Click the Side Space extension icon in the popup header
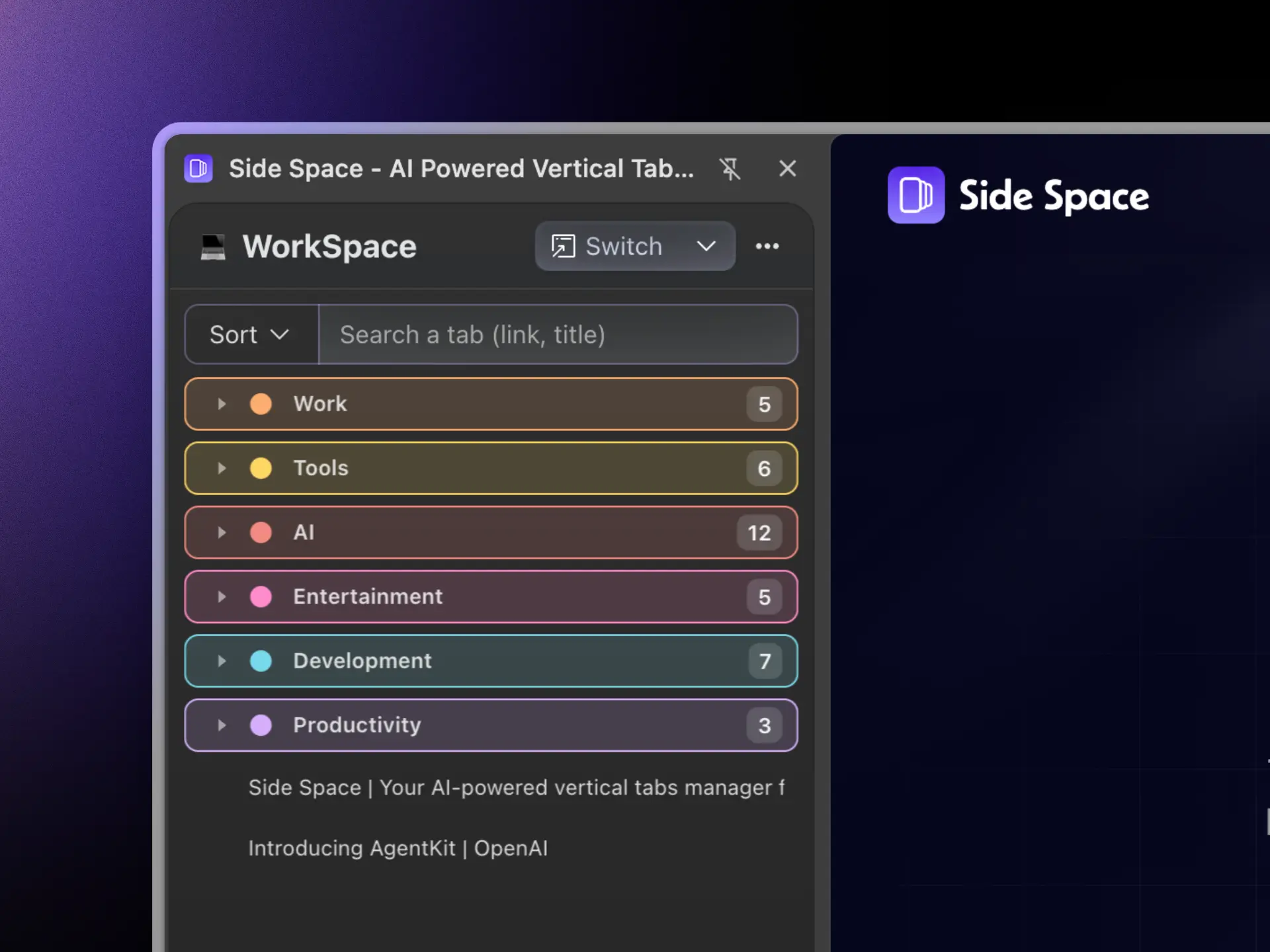Image resolution: width=1270 pixels, height=952 pixels. click(198, 169)
